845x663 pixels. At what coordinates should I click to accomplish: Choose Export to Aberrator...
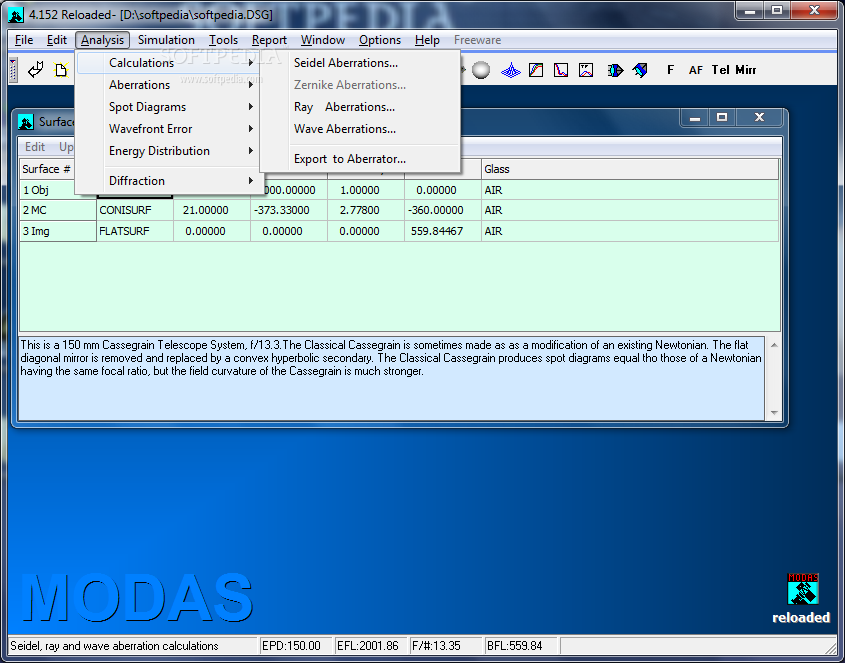pos(360,159)
